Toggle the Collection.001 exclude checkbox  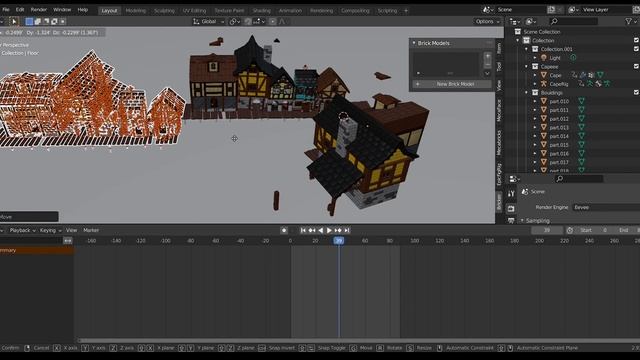[636, 49]
